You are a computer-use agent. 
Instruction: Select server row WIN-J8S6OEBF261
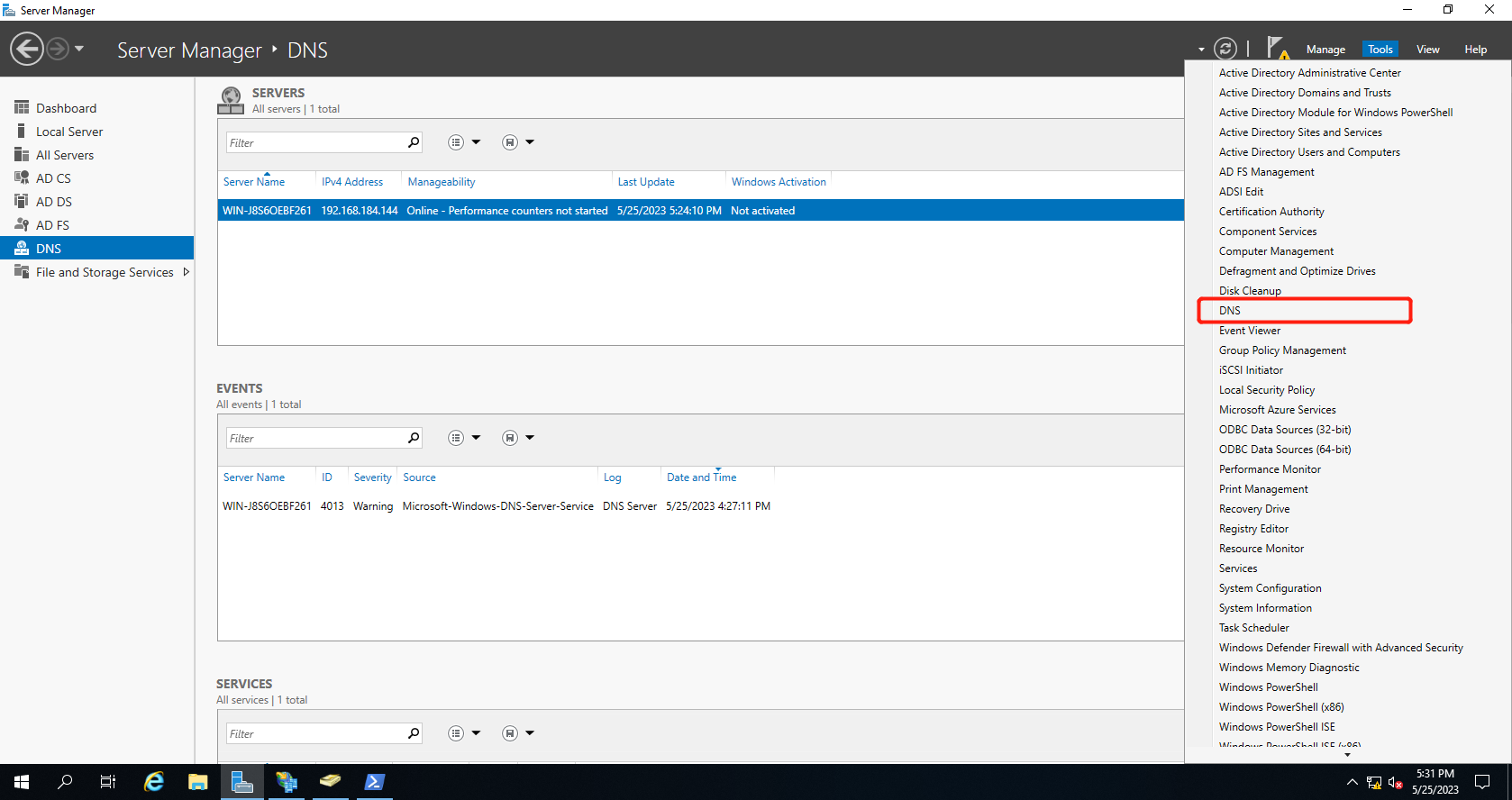pos(701,211)
